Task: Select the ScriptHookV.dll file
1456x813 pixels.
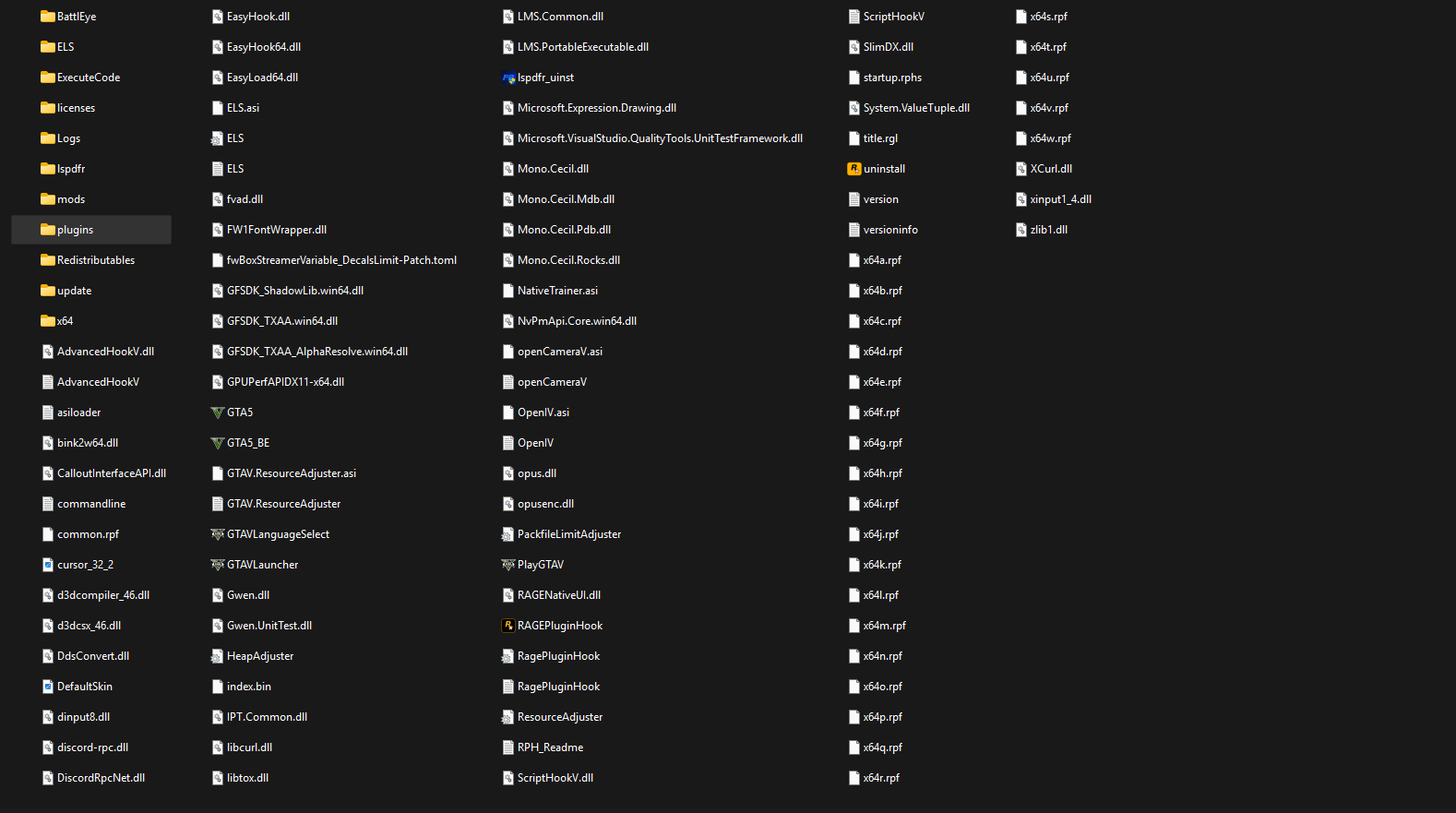Action: coord(548,778)
